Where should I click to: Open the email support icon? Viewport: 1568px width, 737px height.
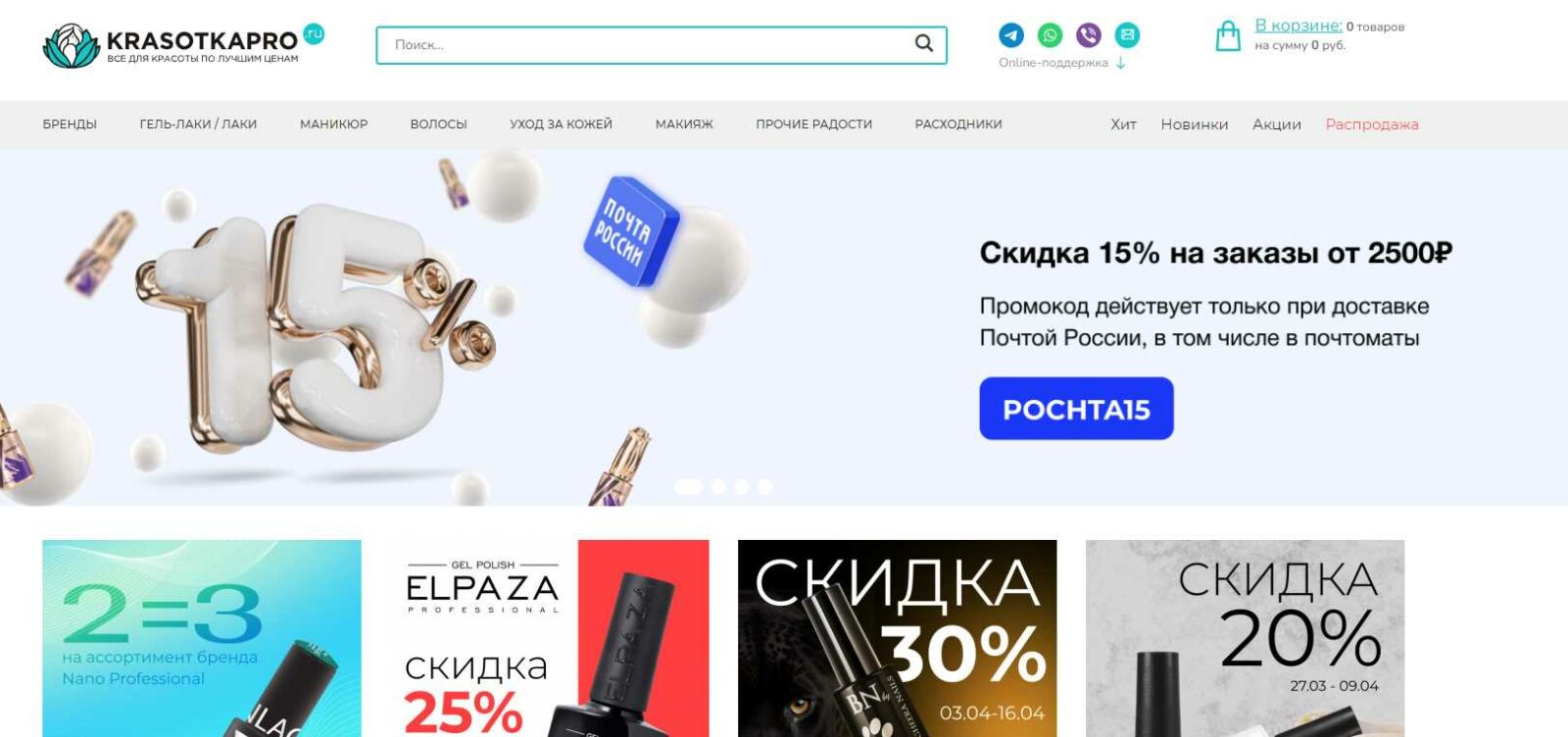(x=1128, y=35)
